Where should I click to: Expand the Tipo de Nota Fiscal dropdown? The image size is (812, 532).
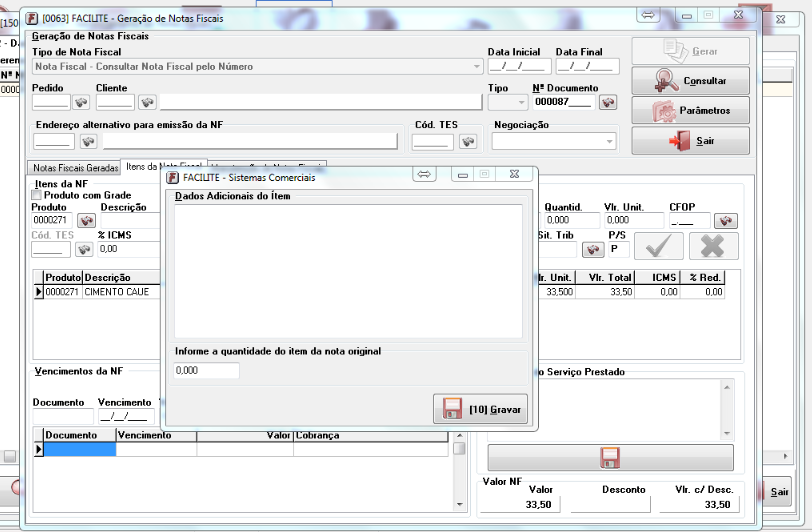[x=477, y=67]
